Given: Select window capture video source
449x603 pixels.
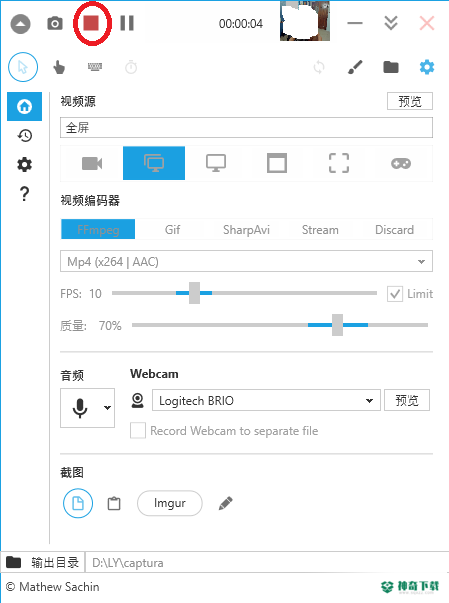Looking at the screenshot, I should [x=277, y=163].
